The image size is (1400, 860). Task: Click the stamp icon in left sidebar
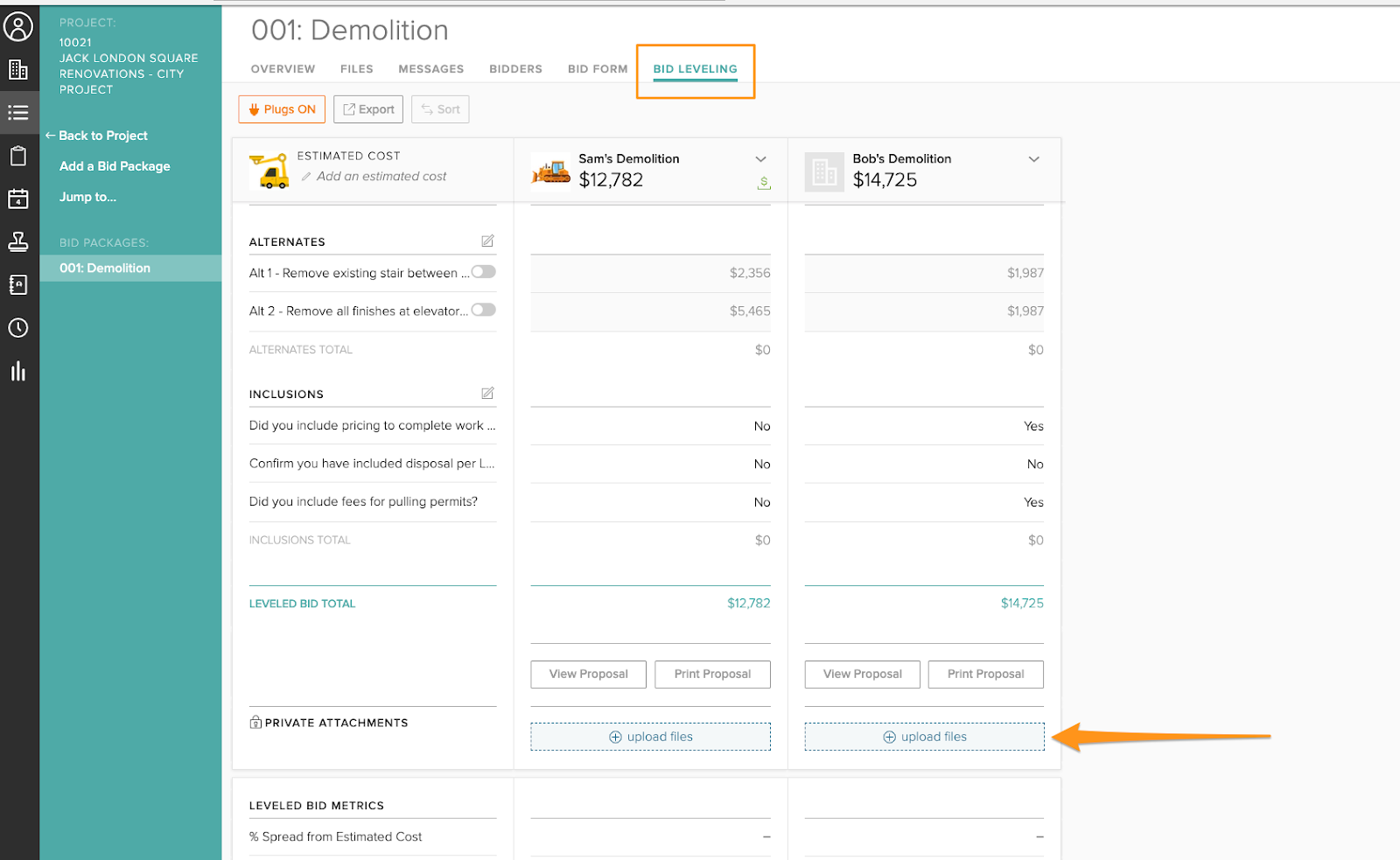(x=18, y=241)
